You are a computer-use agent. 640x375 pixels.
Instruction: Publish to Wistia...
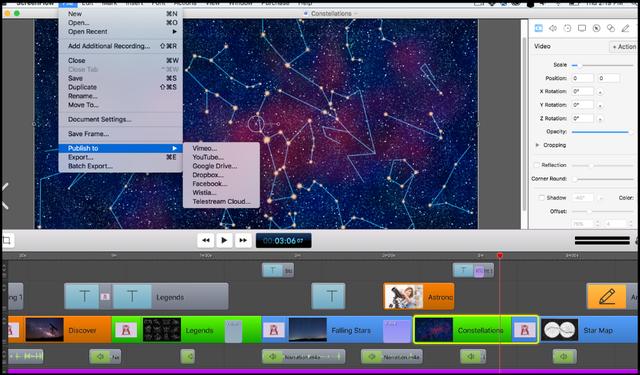[221, 193]
